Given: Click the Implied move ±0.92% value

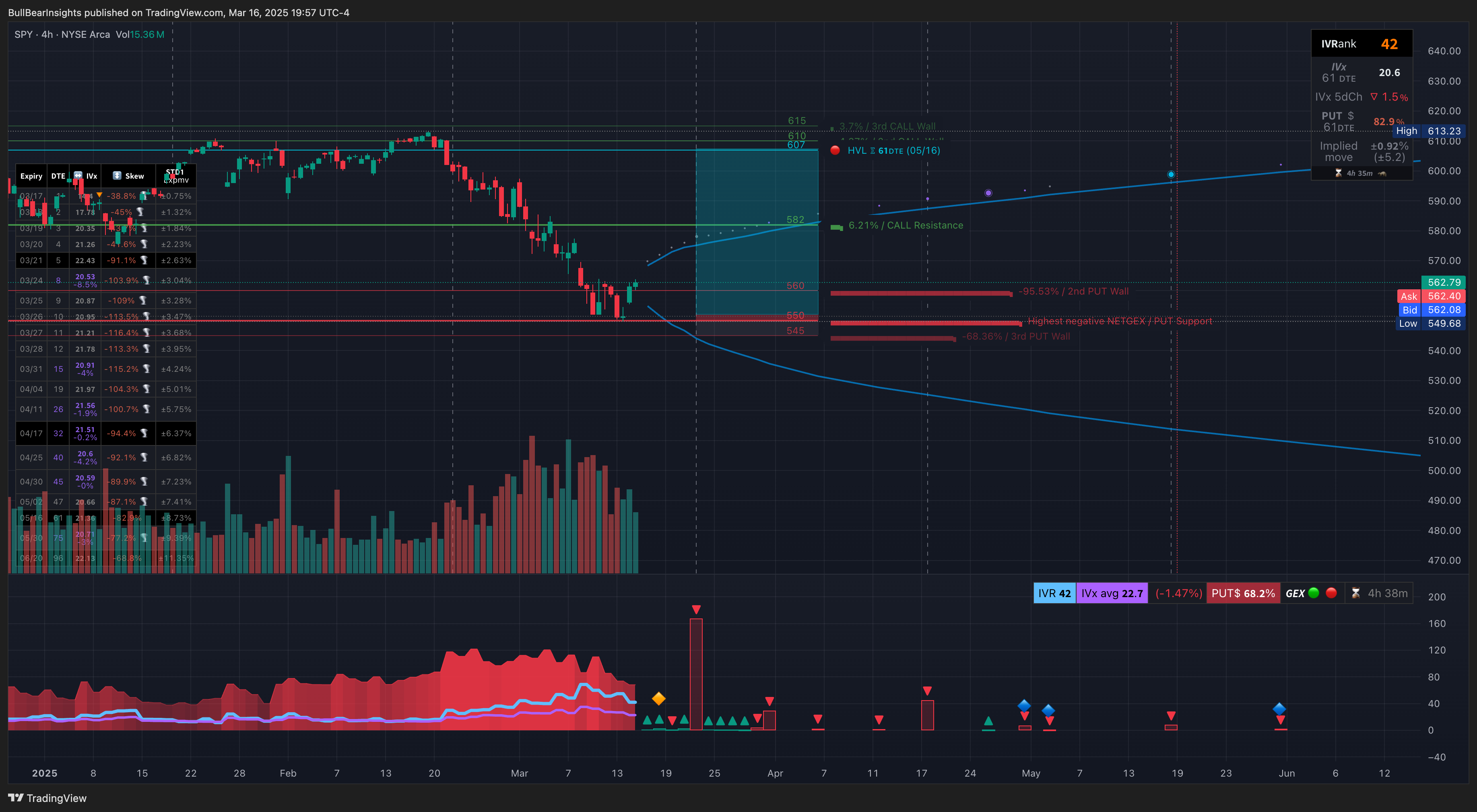Looking at the screenshot, I should point(1389,146).
